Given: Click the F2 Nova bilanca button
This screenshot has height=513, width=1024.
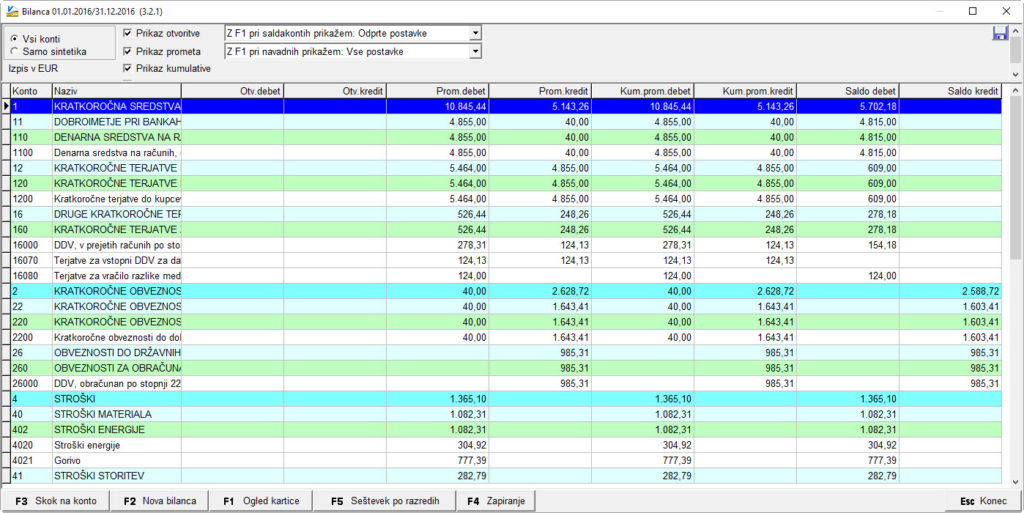Looking at the screenshot, I should click(x=158, y=500).
